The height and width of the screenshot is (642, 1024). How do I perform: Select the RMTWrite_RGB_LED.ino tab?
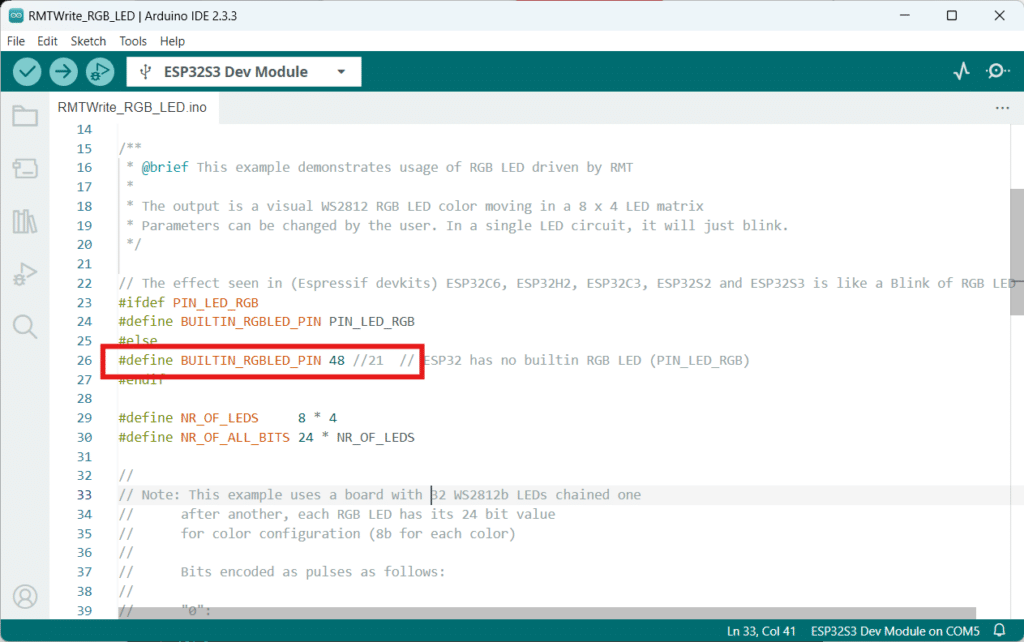pos(132,108)
